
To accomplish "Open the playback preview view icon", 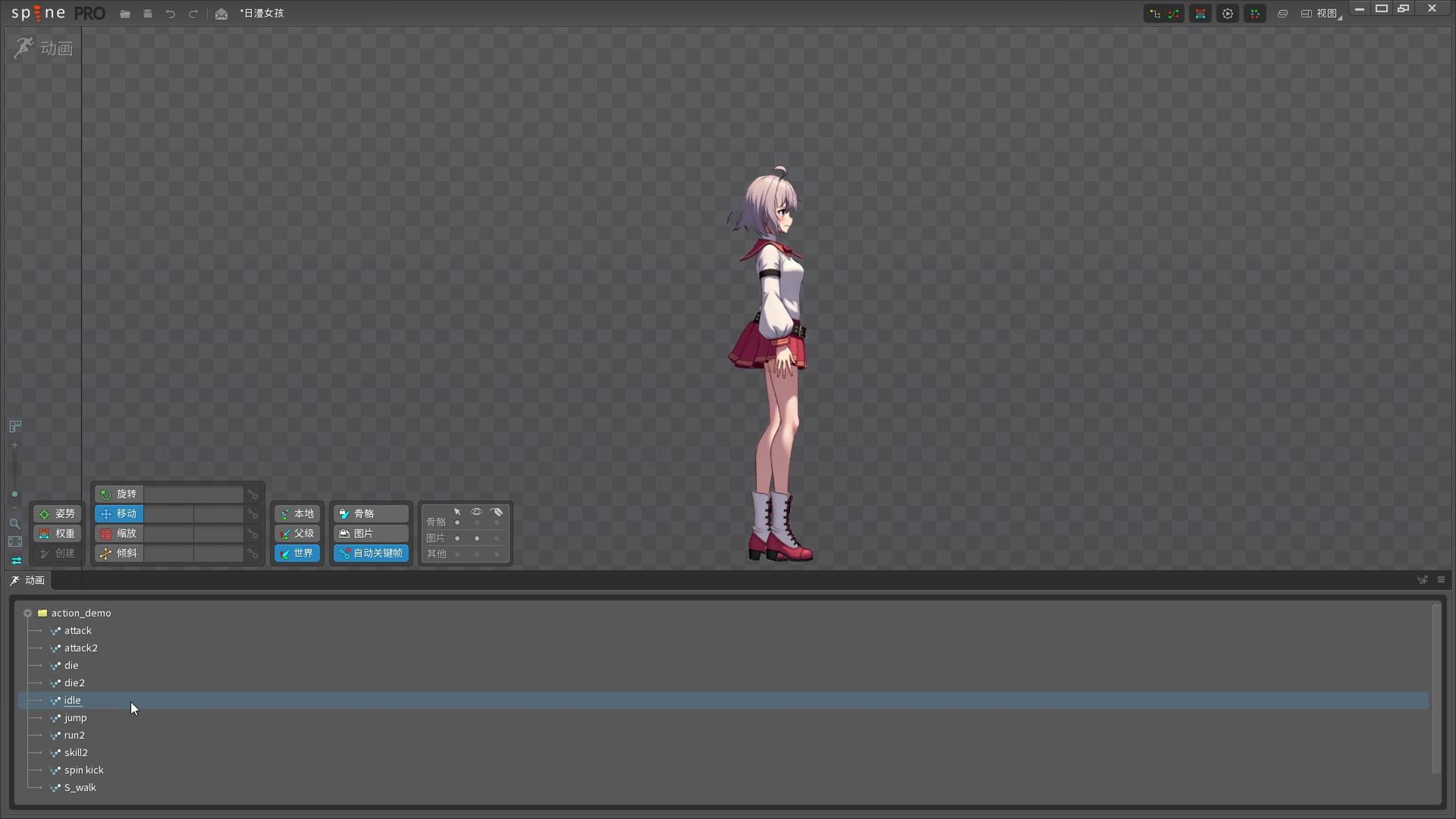I will point(1228,14).
